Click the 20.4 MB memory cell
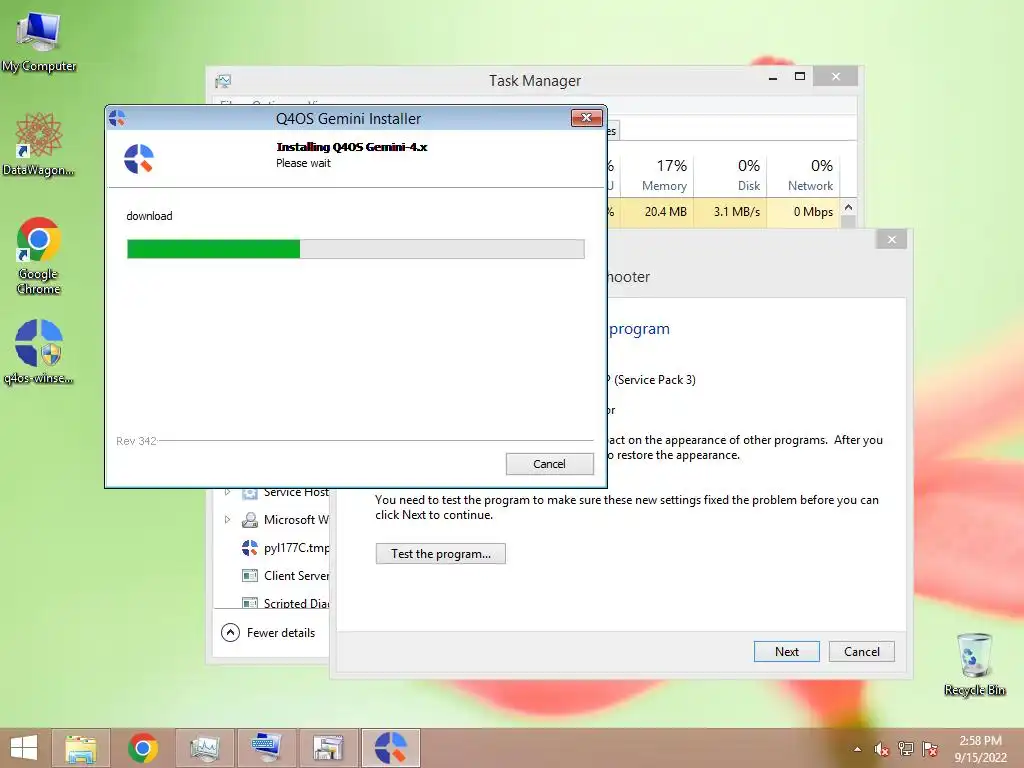The image size is (1024, 768). [x=658, y=212]
